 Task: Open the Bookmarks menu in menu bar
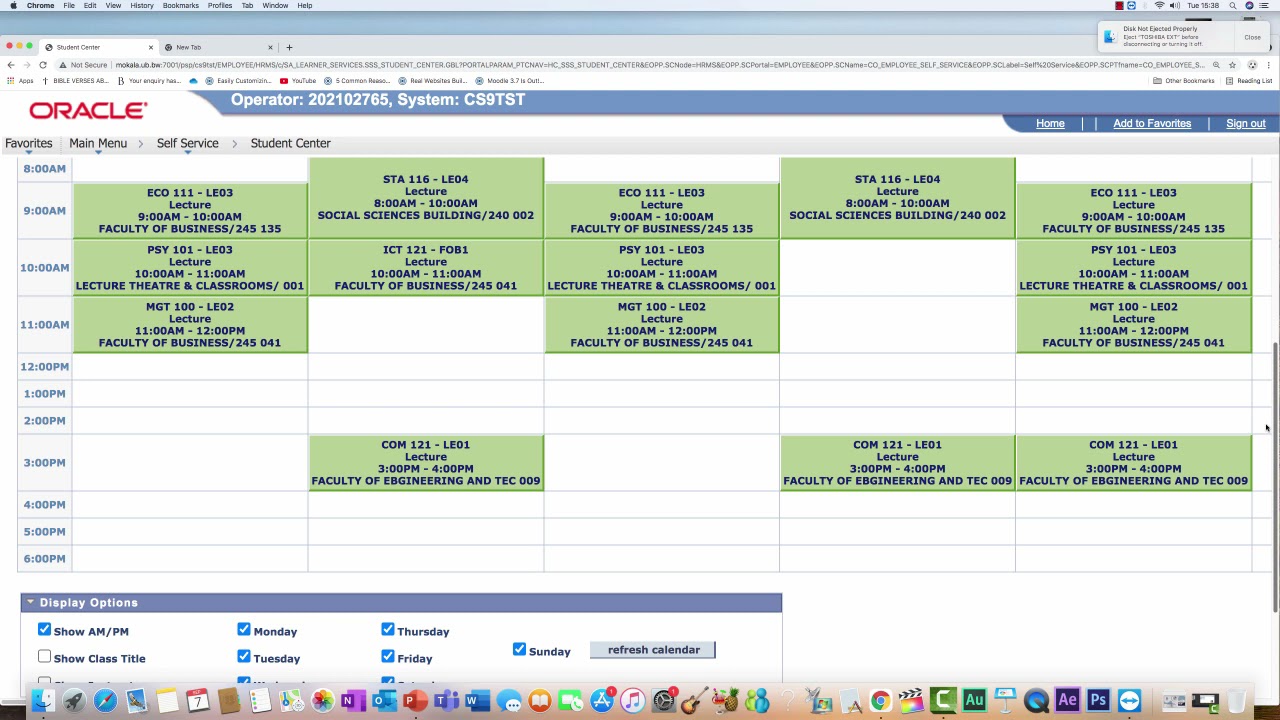pos(180,6)
